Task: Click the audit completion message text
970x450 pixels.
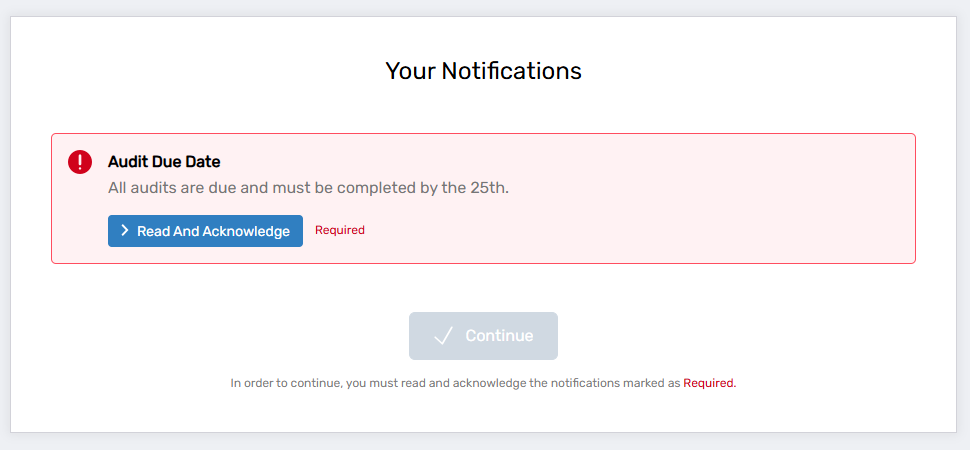Action: [x=308, y=188]
